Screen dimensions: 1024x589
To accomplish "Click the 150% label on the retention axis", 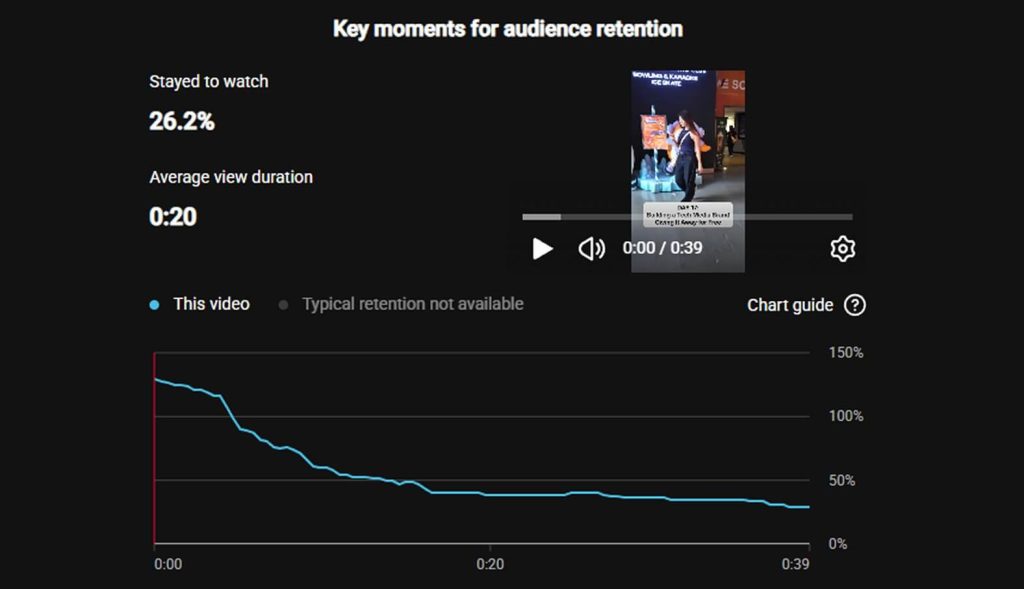I will 846,353.
